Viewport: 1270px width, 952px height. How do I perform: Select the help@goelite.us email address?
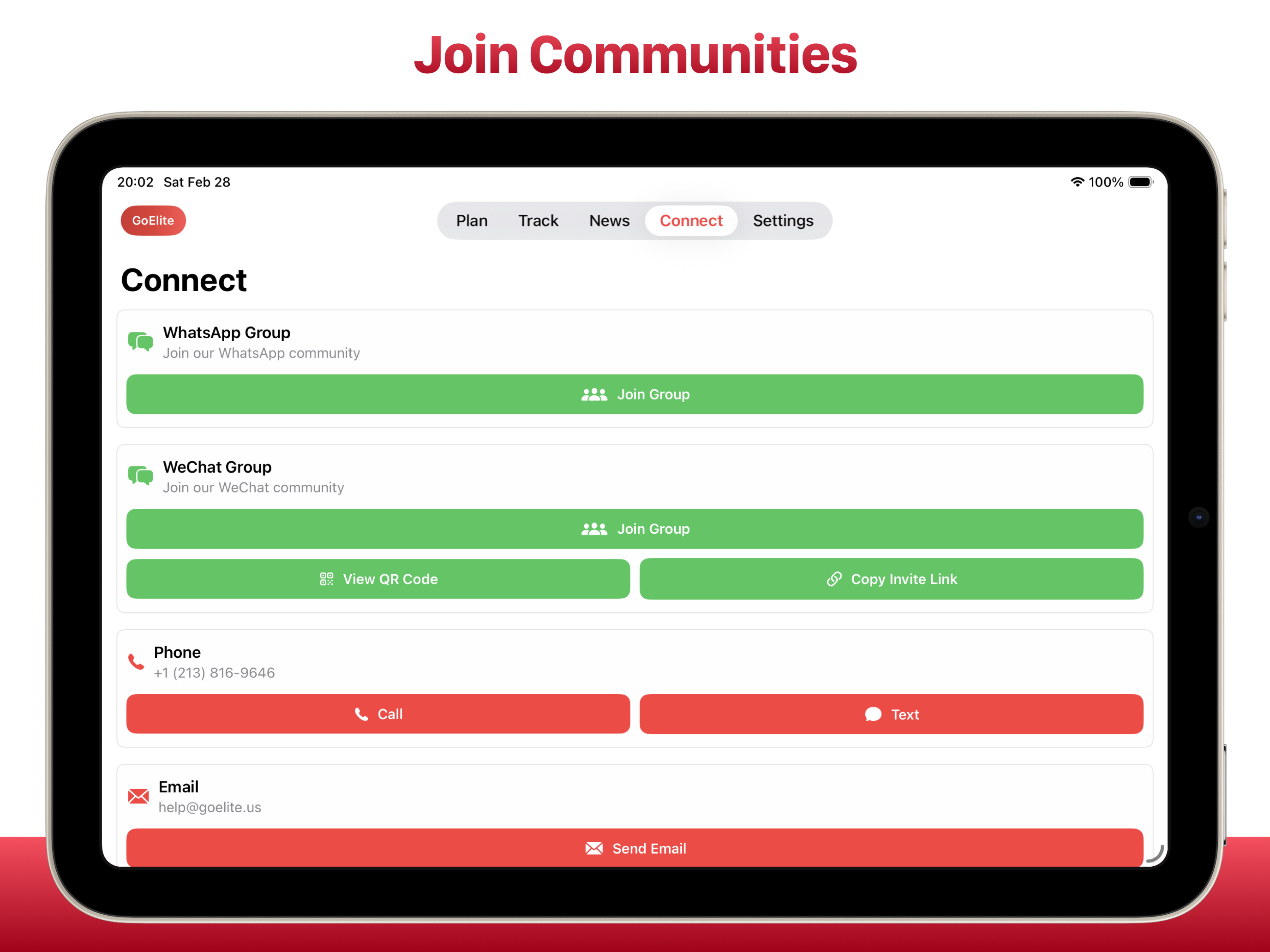click(210, 807)
